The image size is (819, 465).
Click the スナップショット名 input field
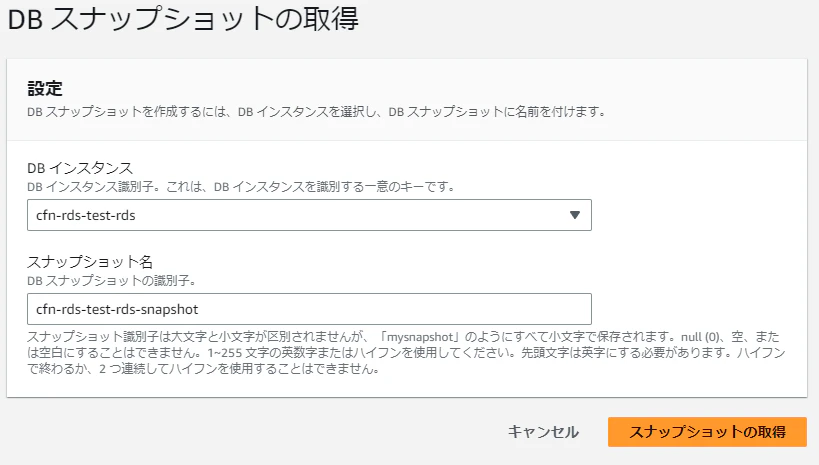point(309,309)
